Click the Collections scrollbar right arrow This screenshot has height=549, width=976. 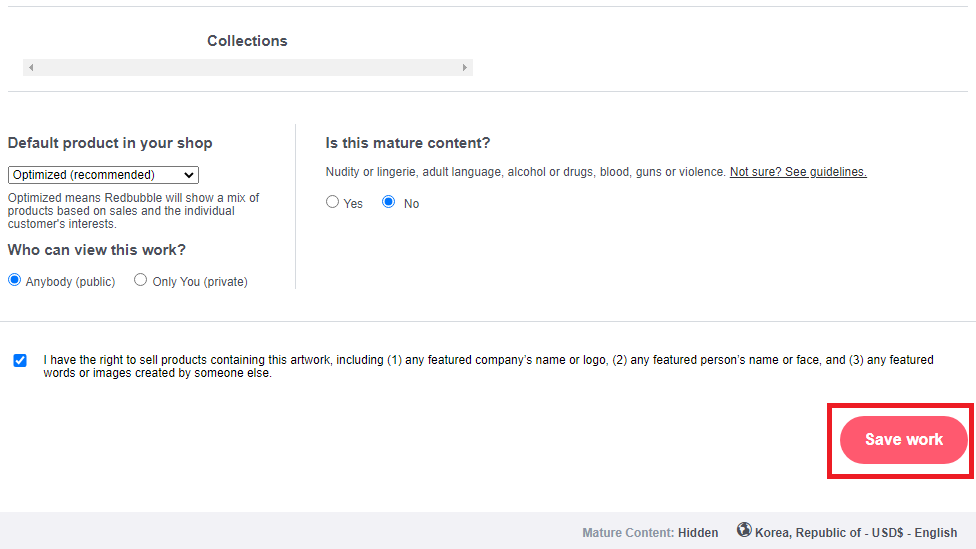coord(464,67)
